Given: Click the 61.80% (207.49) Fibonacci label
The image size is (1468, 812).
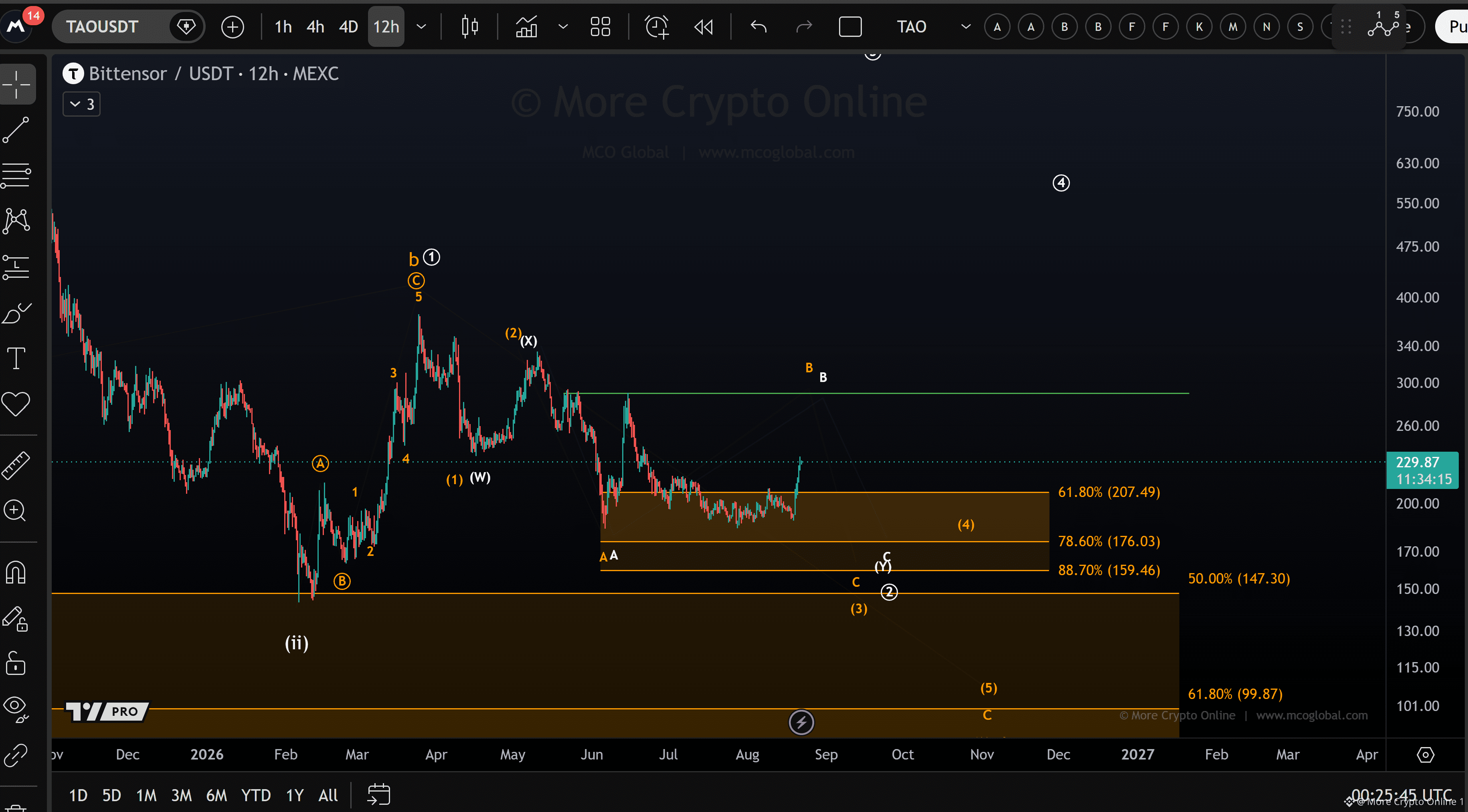Looking at the screenshot, I should tap(1109, 492).
